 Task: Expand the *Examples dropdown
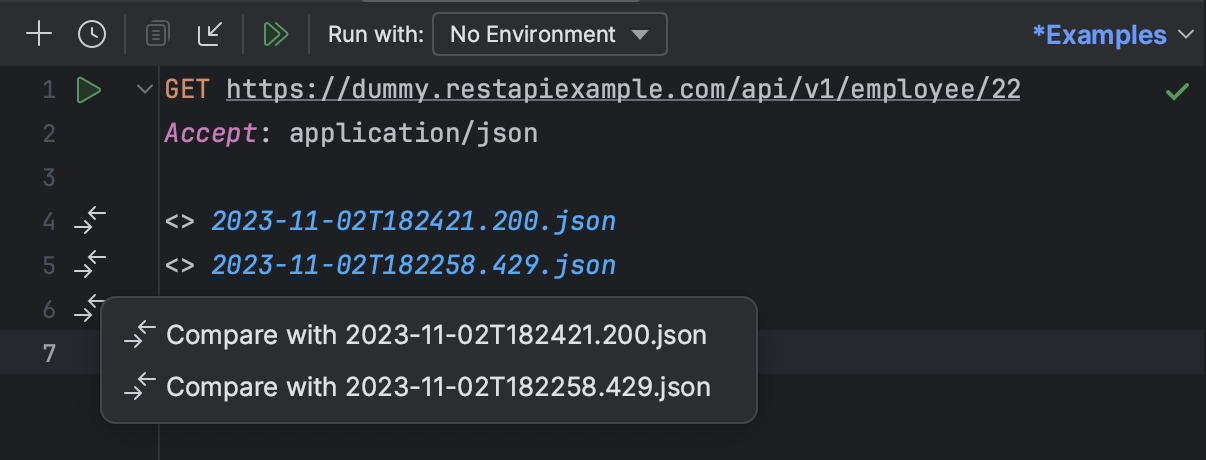[1113, 35]
